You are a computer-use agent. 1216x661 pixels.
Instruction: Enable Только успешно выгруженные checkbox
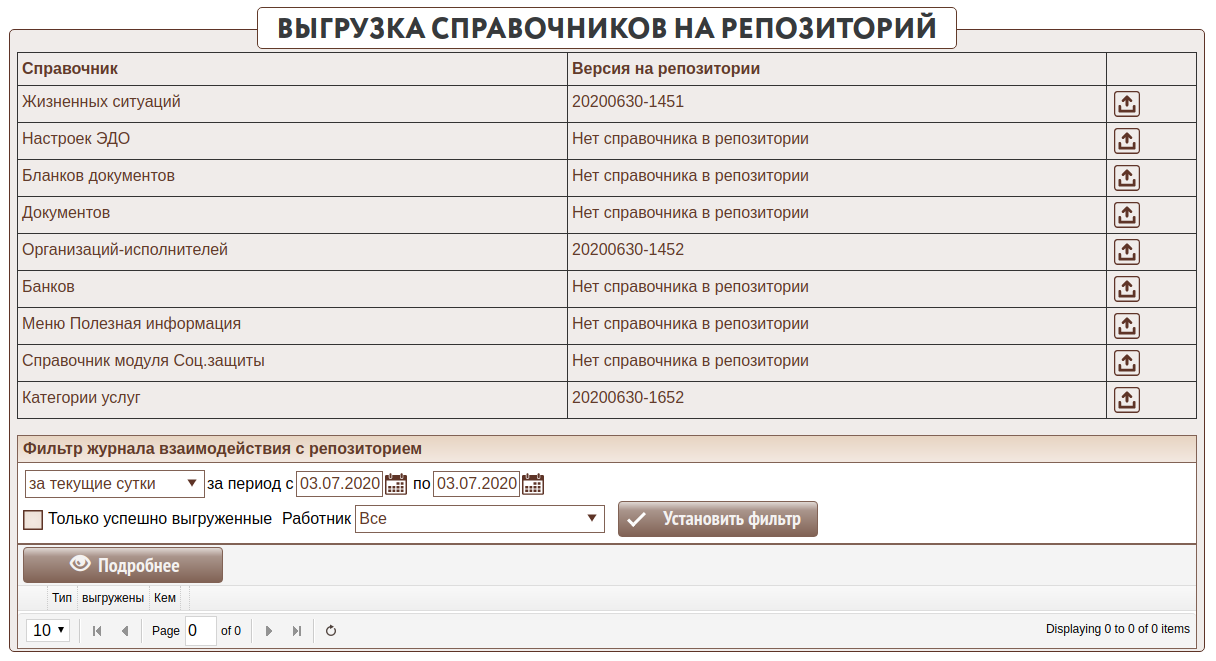pyautogui.click(x=33, y=520)
